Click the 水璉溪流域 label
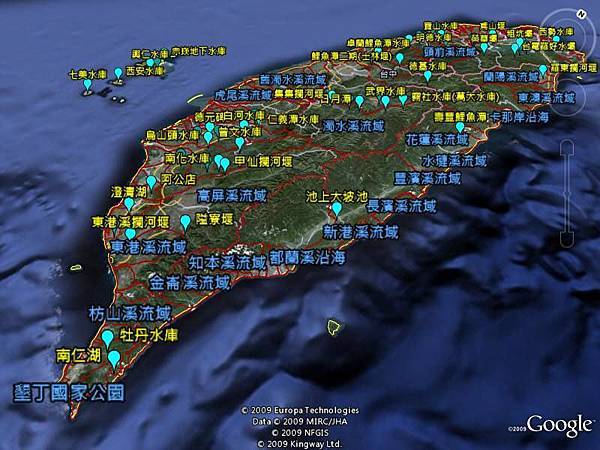The height and width of the screenshot is (450, 600). click(x=454, y=160)
